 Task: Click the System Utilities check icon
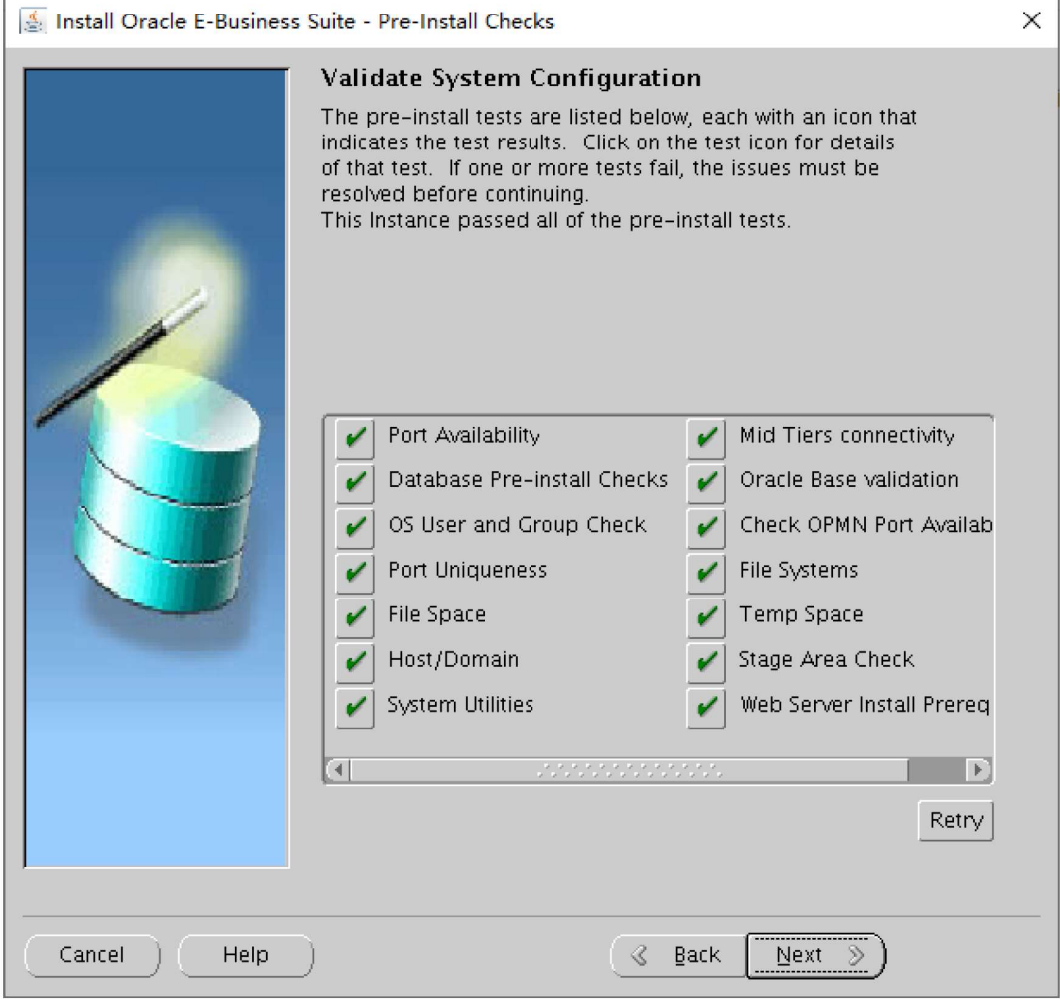pos(355,708)
